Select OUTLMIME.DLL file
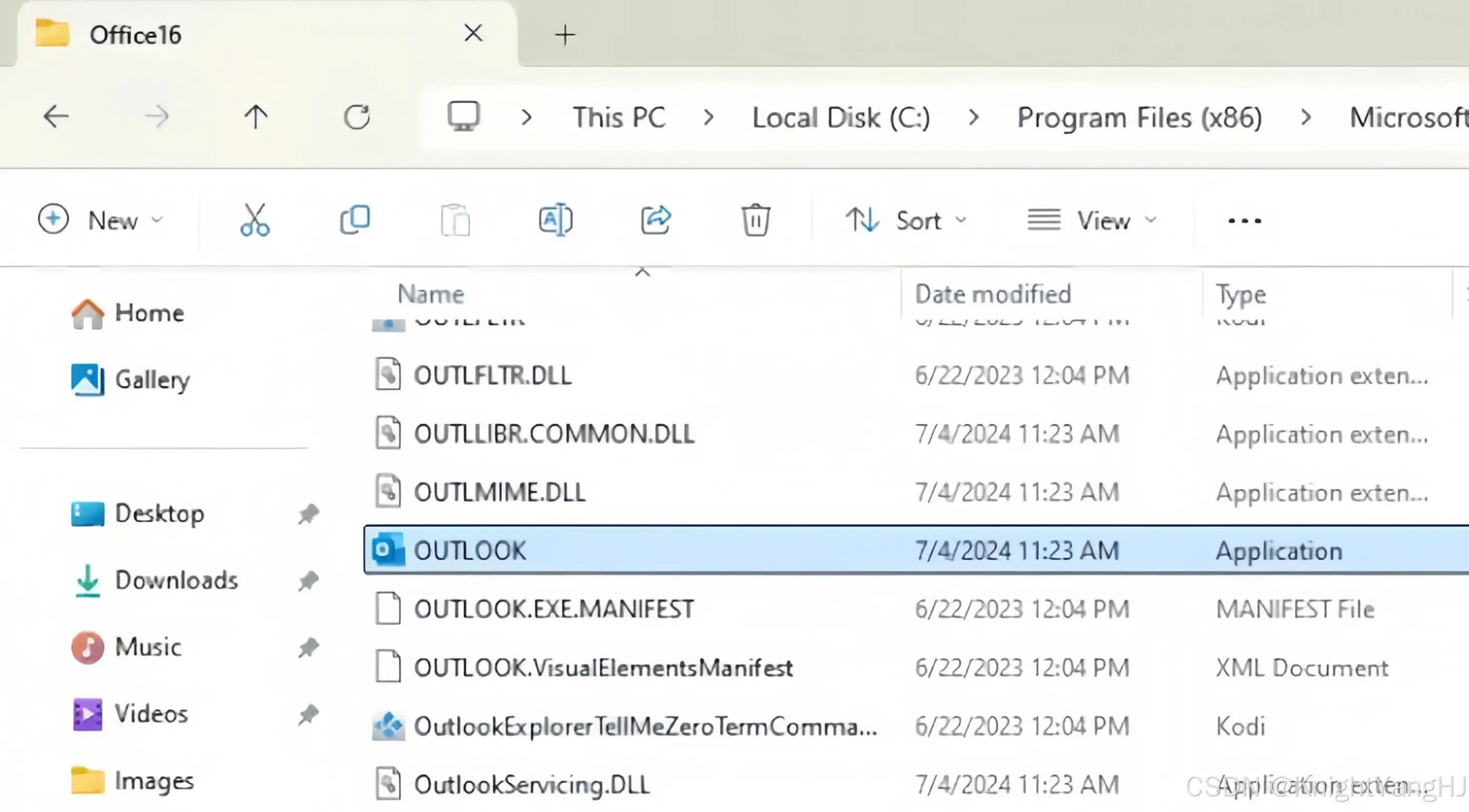Image resolution: width=1469 pixels, height=812 pixels. pyautogui.click(x=499, y=492)
